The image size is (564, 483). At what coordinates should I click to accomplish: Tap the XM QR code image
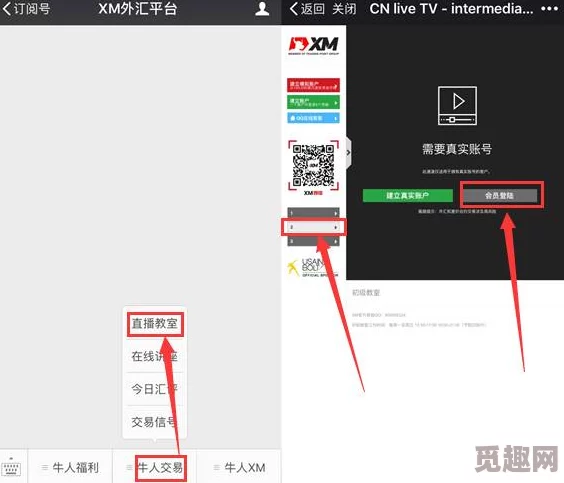[x=313, y=165]
